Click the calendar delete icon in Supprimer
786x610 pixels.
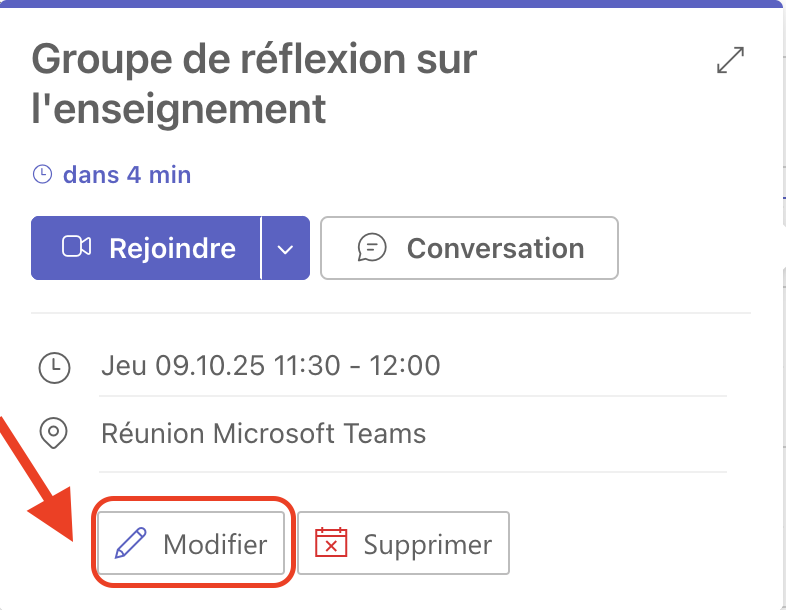click(331, 544)
